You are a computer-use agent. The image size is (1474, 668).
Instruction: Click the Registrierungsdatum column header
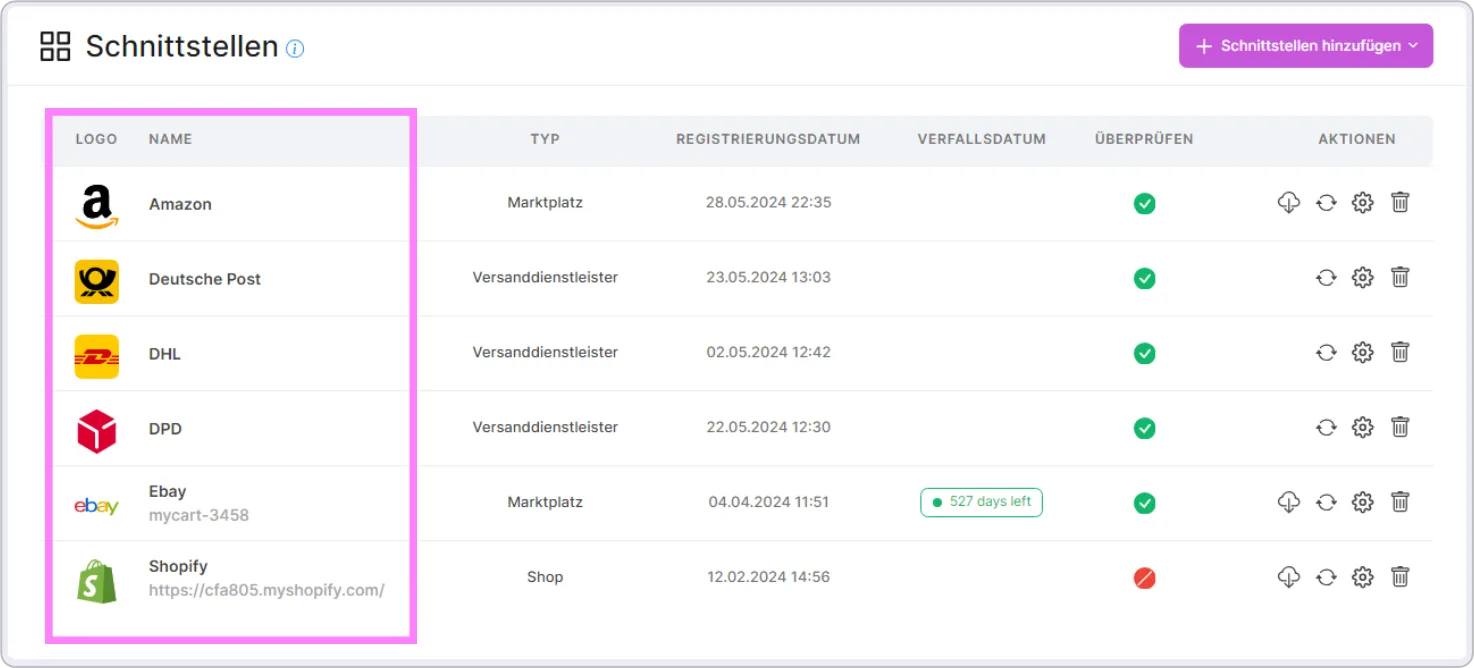[x=768, y=139]
